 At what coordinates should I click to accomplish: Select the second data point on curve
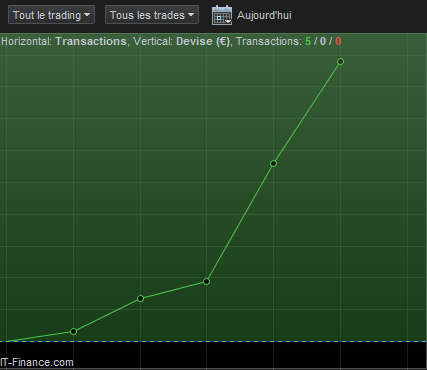140,298
